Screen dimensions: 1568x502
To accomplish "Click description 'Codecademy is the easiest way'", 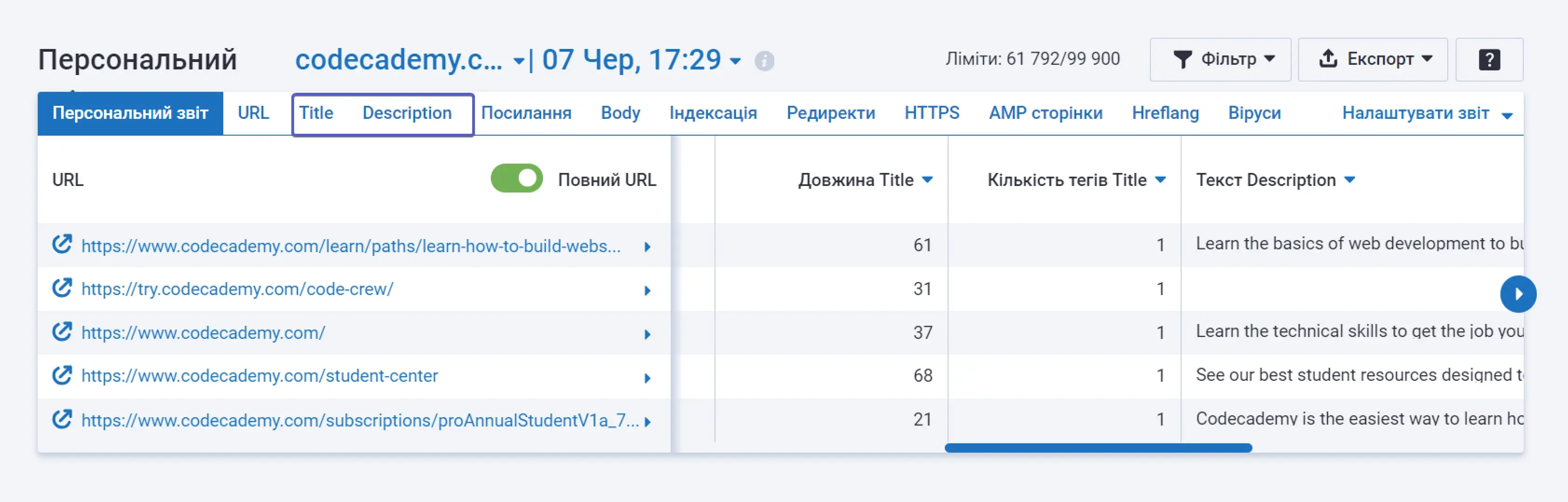I will tap(1359, 419).
